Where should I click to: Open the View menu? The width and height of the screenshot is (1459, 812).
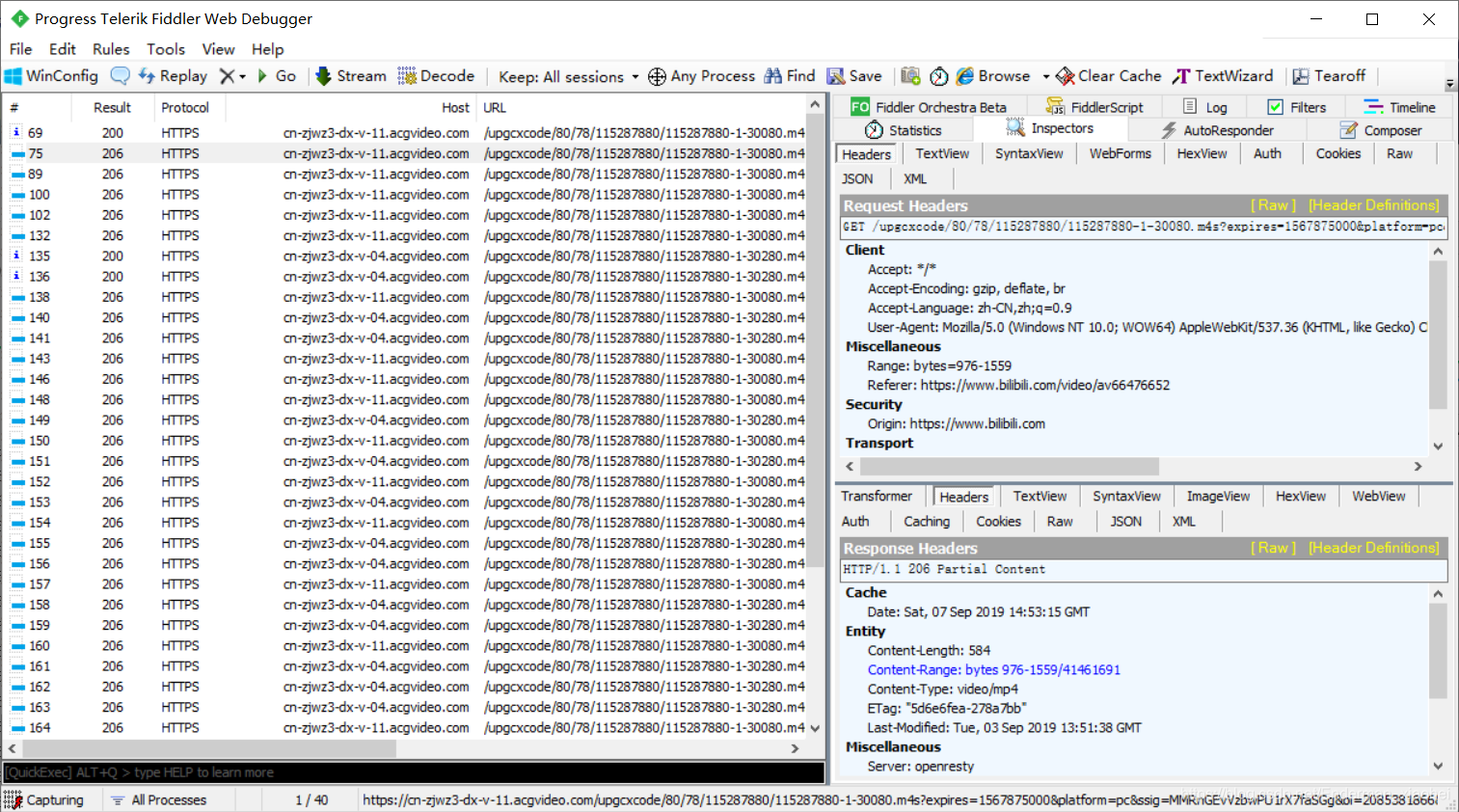pyautogui.click(x=218, y=49)
